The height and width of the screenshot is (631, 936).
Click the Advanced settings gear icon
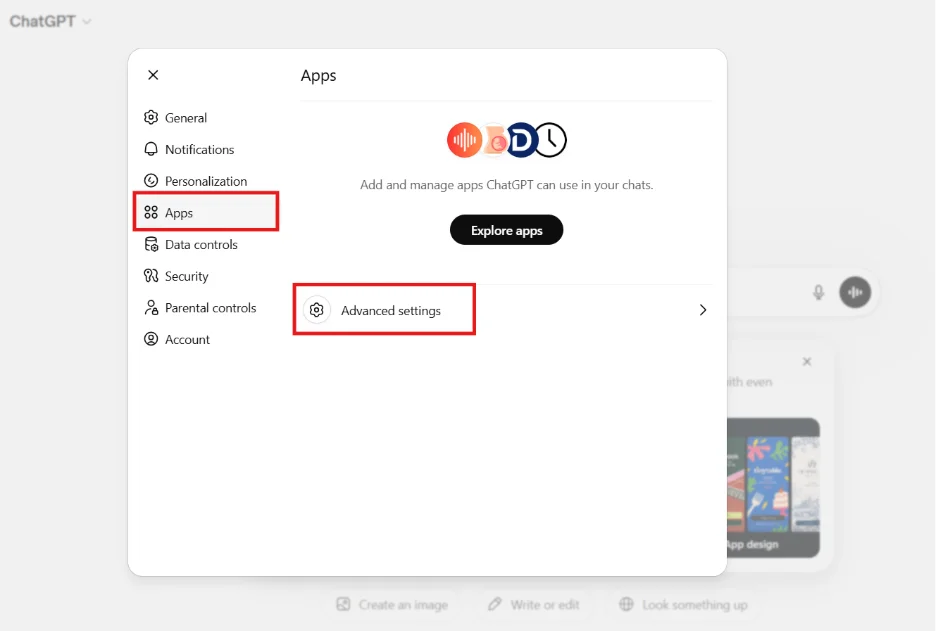pos(316,310)
